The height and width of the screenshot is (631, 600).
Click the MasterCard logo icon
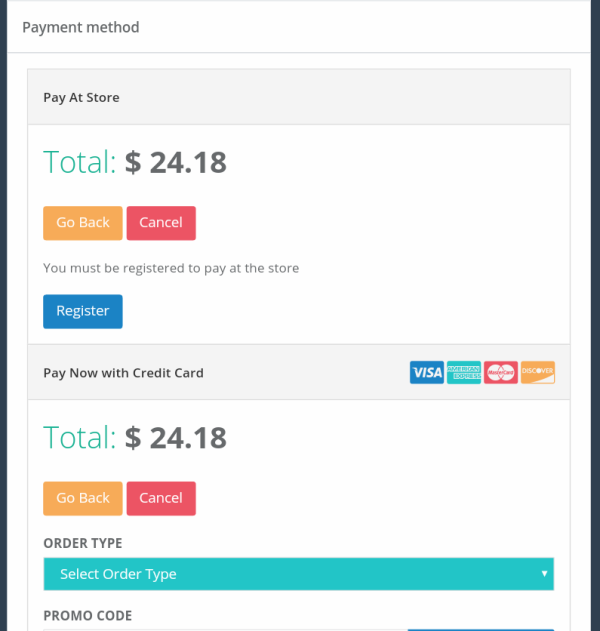click(x=501, y=372)
